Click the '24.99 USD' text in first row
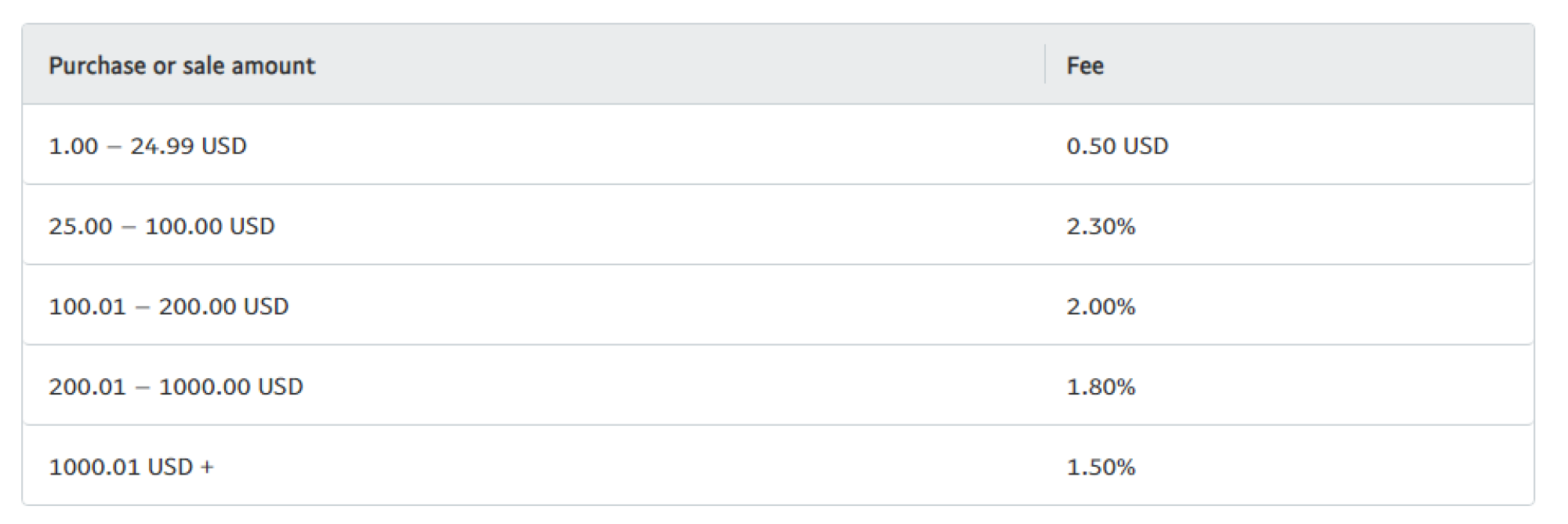The width and height of the screenshot is (1568, 524). point(188,146)
